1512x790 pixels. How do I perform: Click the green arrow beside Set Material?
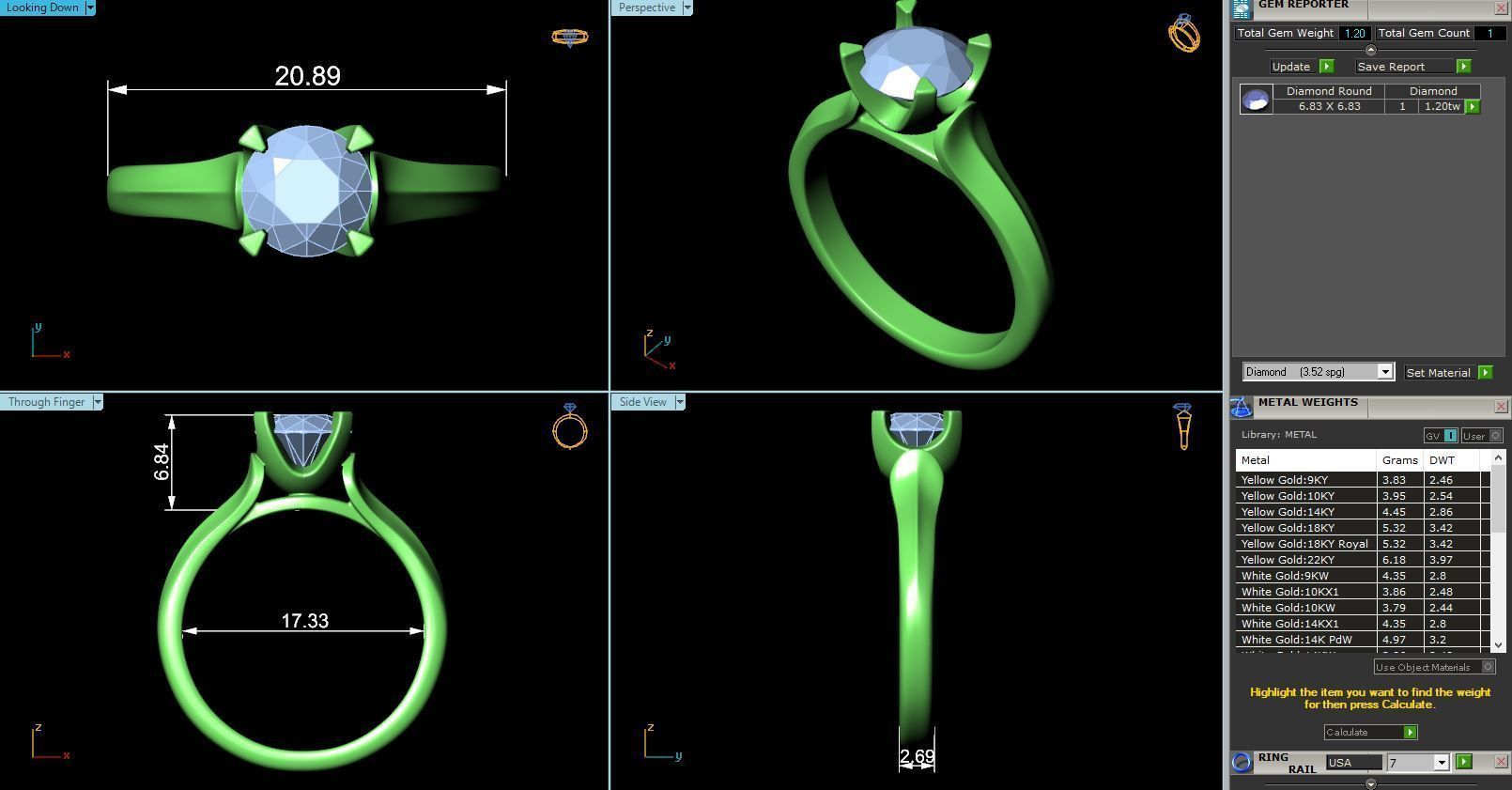pos(1485,373)
